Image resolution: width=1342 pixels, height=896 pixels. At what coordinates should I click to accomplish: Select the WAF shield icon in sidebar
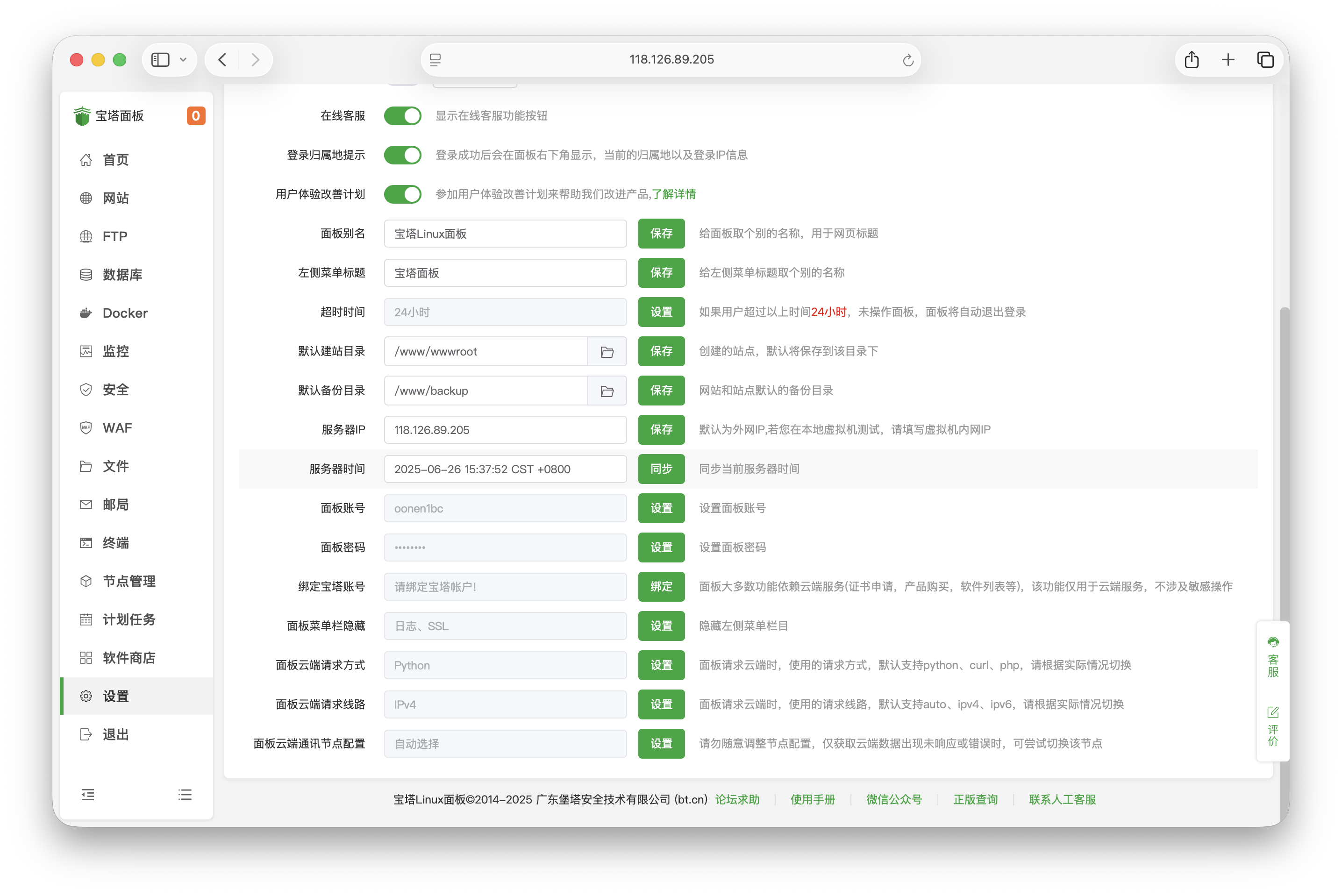coord(86,427)
